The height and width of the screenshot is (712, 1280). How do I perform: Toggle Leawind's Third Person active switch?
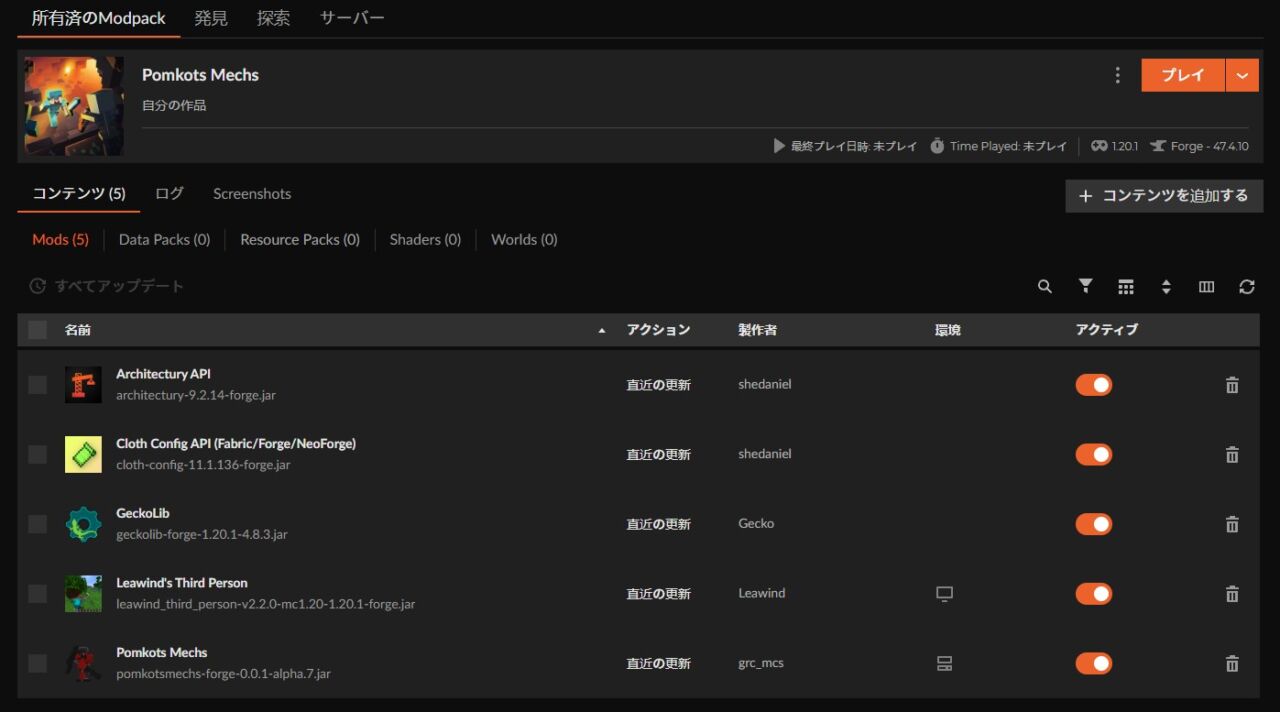tap(1093, 594)
